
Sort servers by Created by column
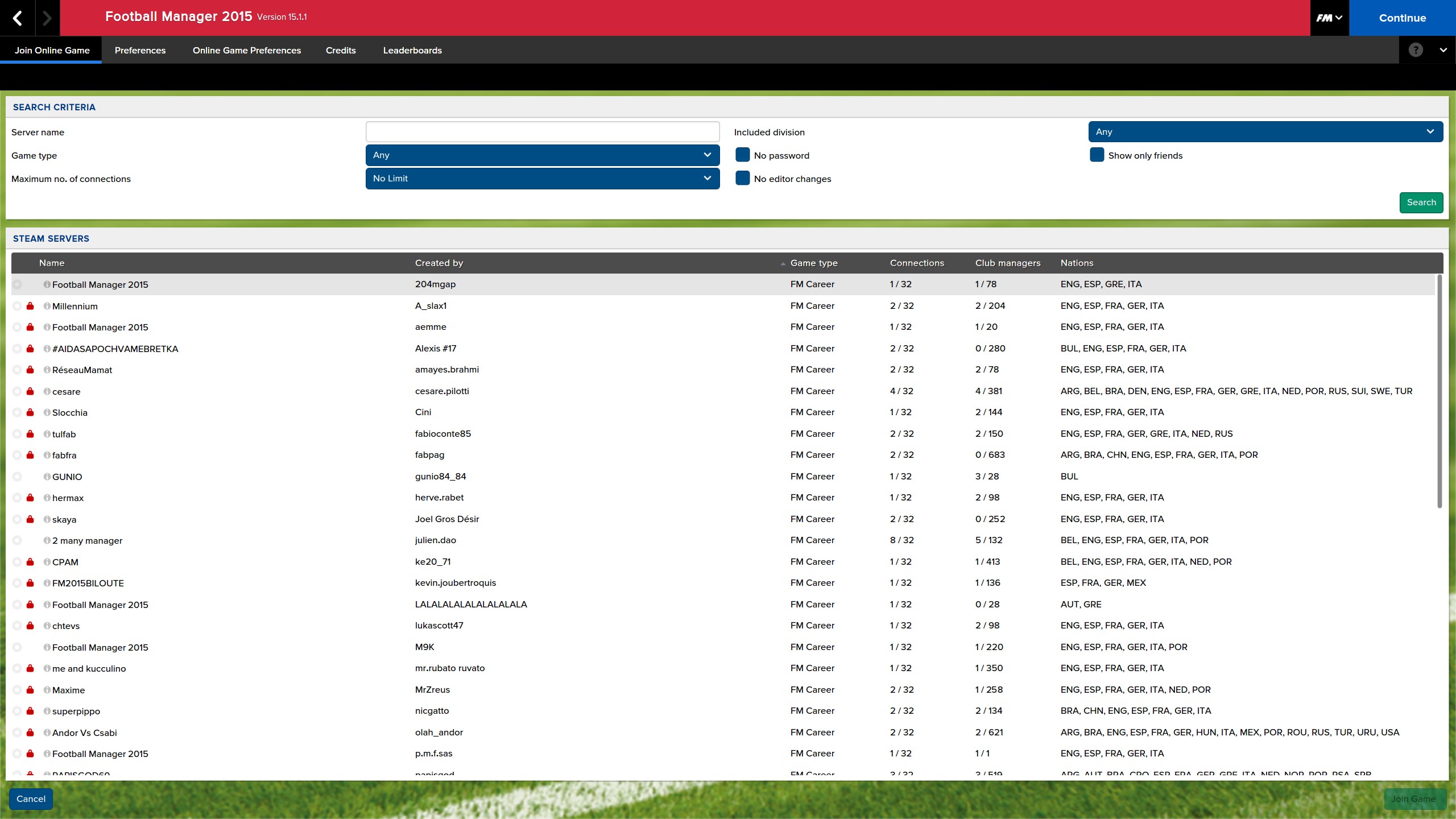[x=439, y=263]
